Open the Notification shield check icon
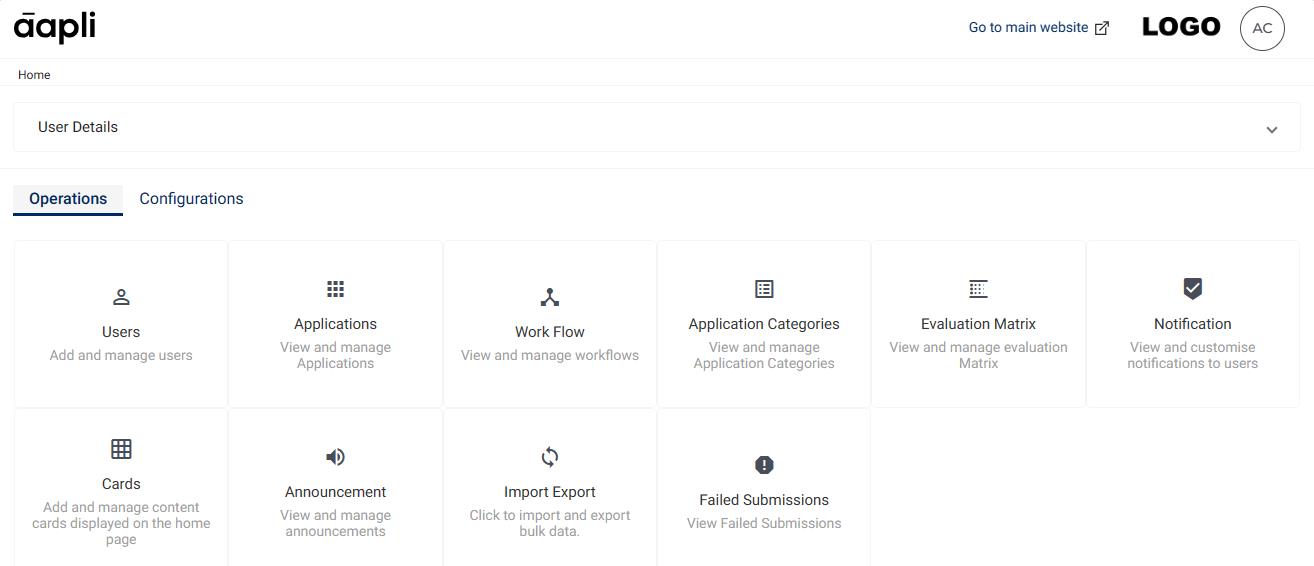 tap(1192, 289)
